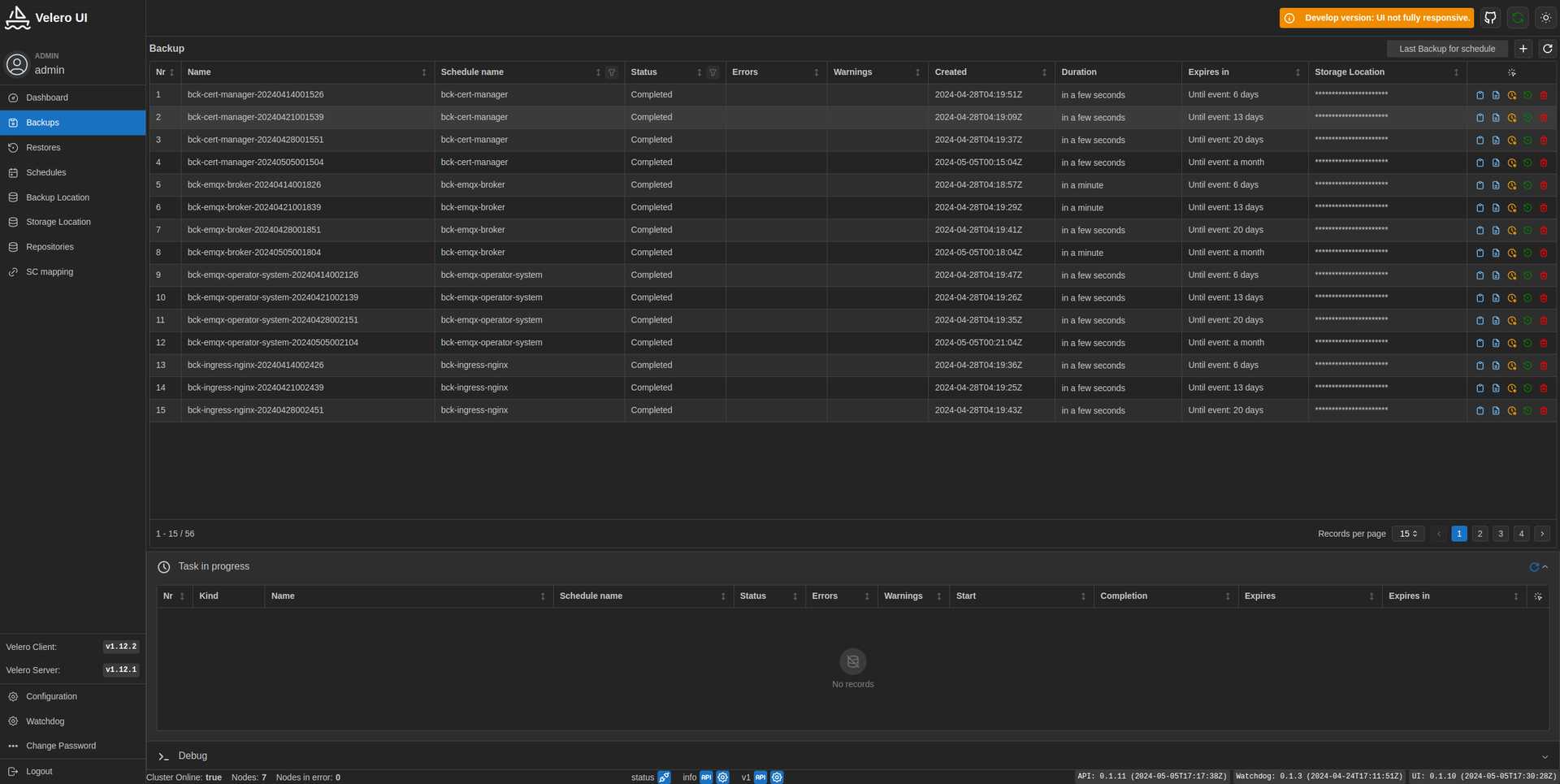The image size is (1560, 784).
Task: Open Records per page dropdown
Action: (x=1408, y=534)
